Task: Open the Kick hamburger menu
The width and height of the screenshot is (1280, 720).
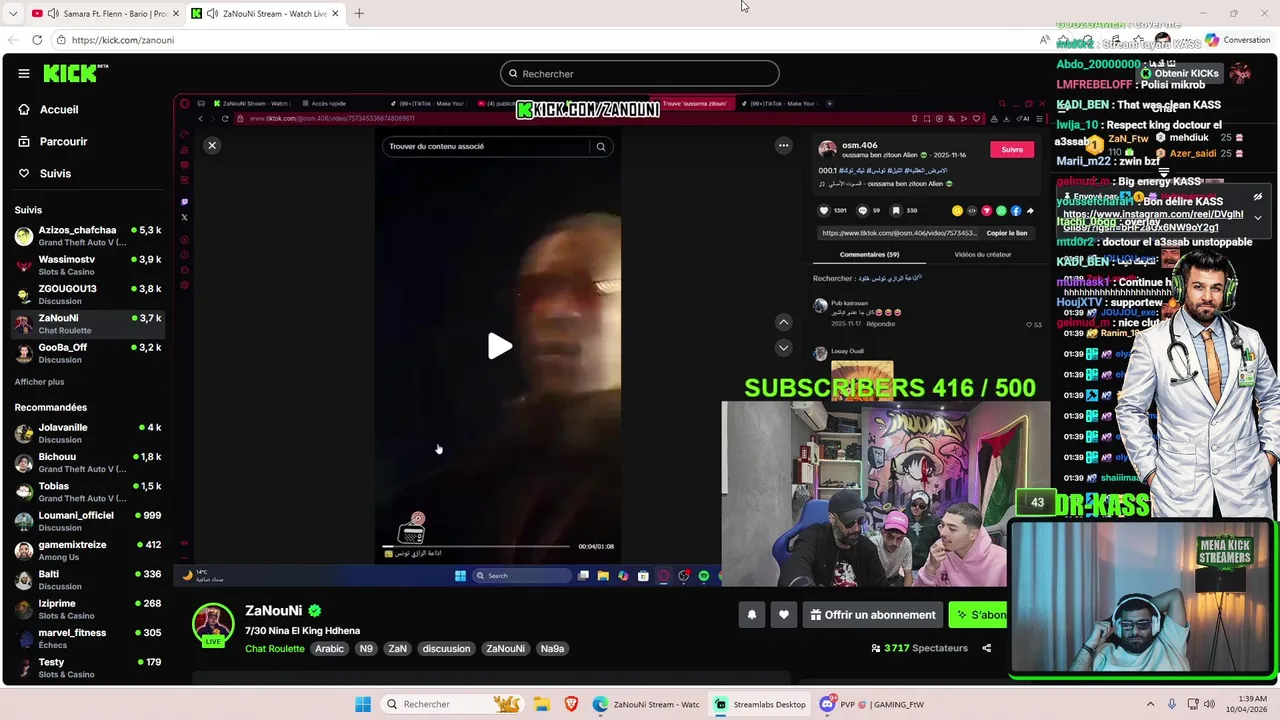Action: coord(24,73)
